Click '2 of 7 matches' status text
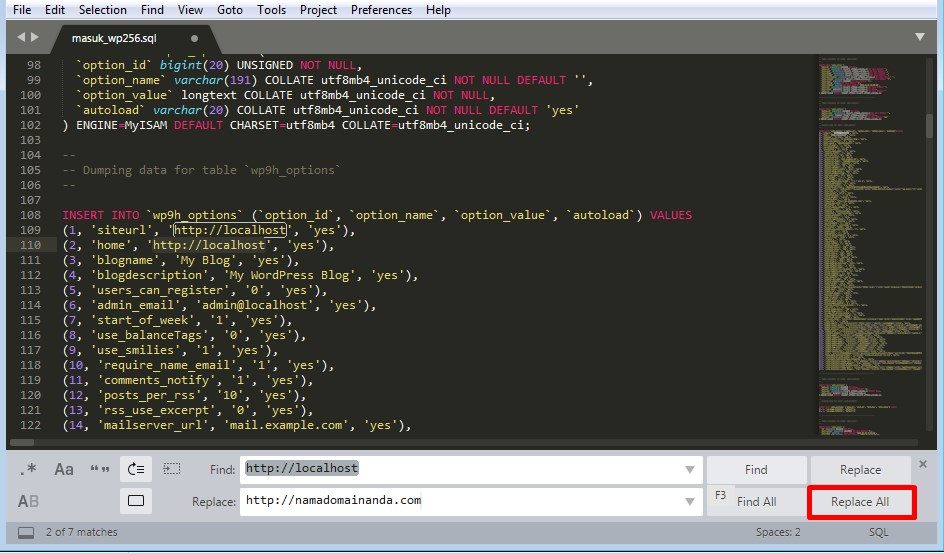Image resolution: width=944 pixels, height=553 pixels. pos(81,533)
